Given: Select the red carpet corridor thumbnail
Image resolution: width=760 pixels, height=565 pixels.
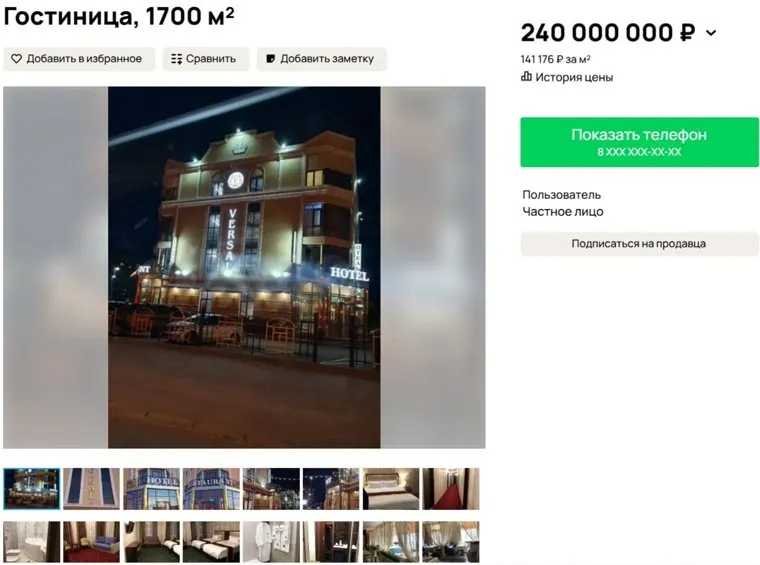Looking at the screenshot, I should [x=451, y=488].
